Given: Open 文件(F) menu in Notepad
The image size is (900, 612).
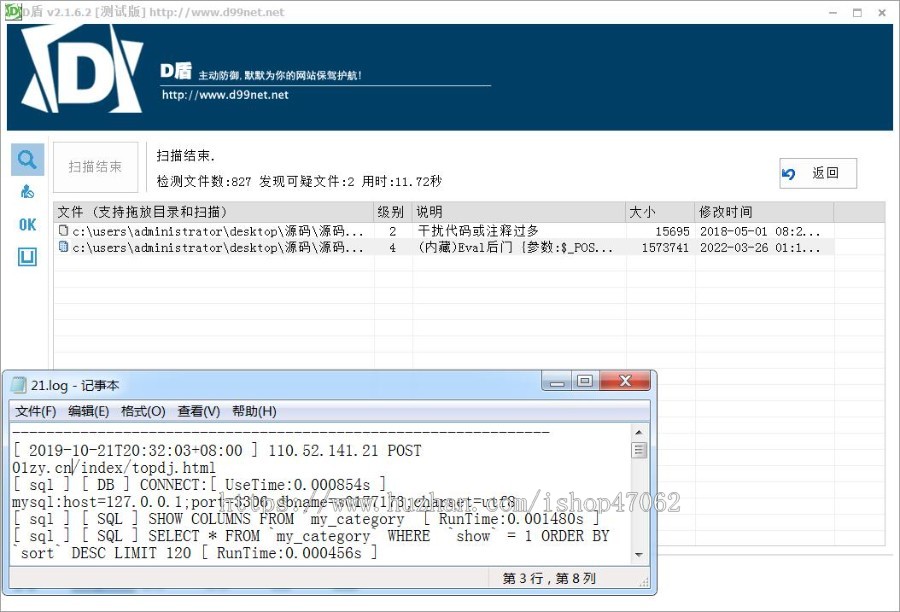Looking at the screenshot, I should tap(36, 411).
